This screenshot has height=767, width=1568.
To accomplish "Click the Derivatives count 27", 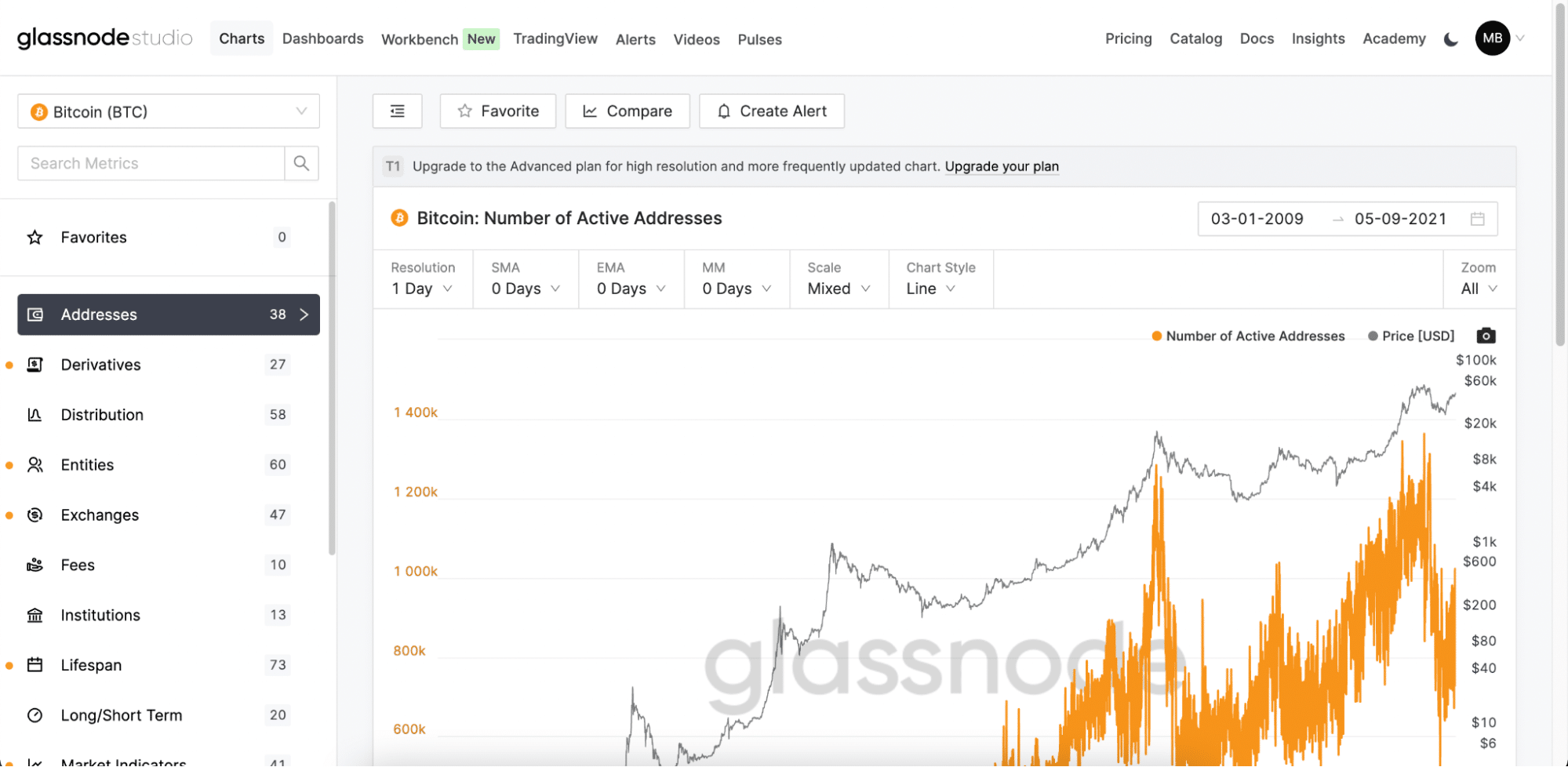I will coord(278,365).
